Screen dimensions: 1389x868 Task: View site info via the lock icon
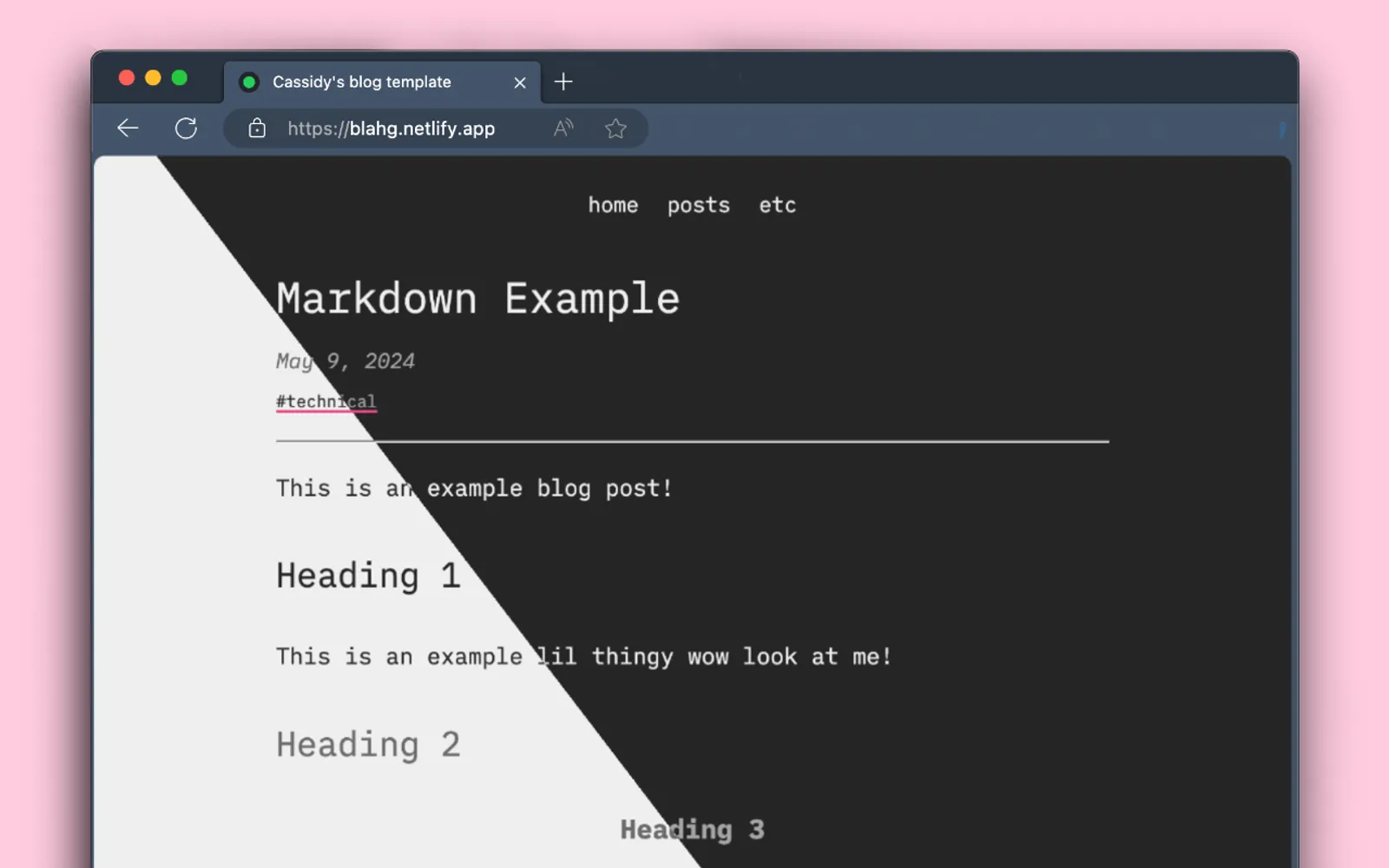coord(257,128)
